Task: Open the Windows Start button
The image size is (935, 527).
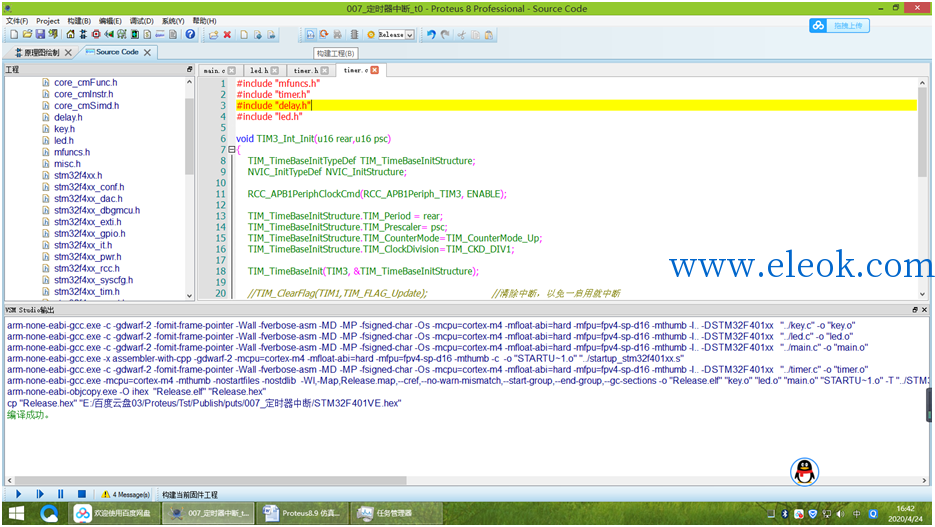Action: pos(16,513)
